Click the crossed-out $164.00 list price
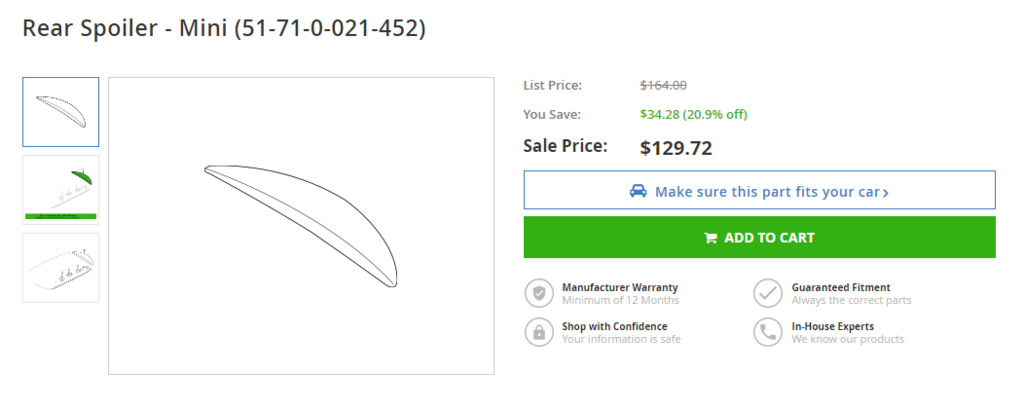 (663, 86)
